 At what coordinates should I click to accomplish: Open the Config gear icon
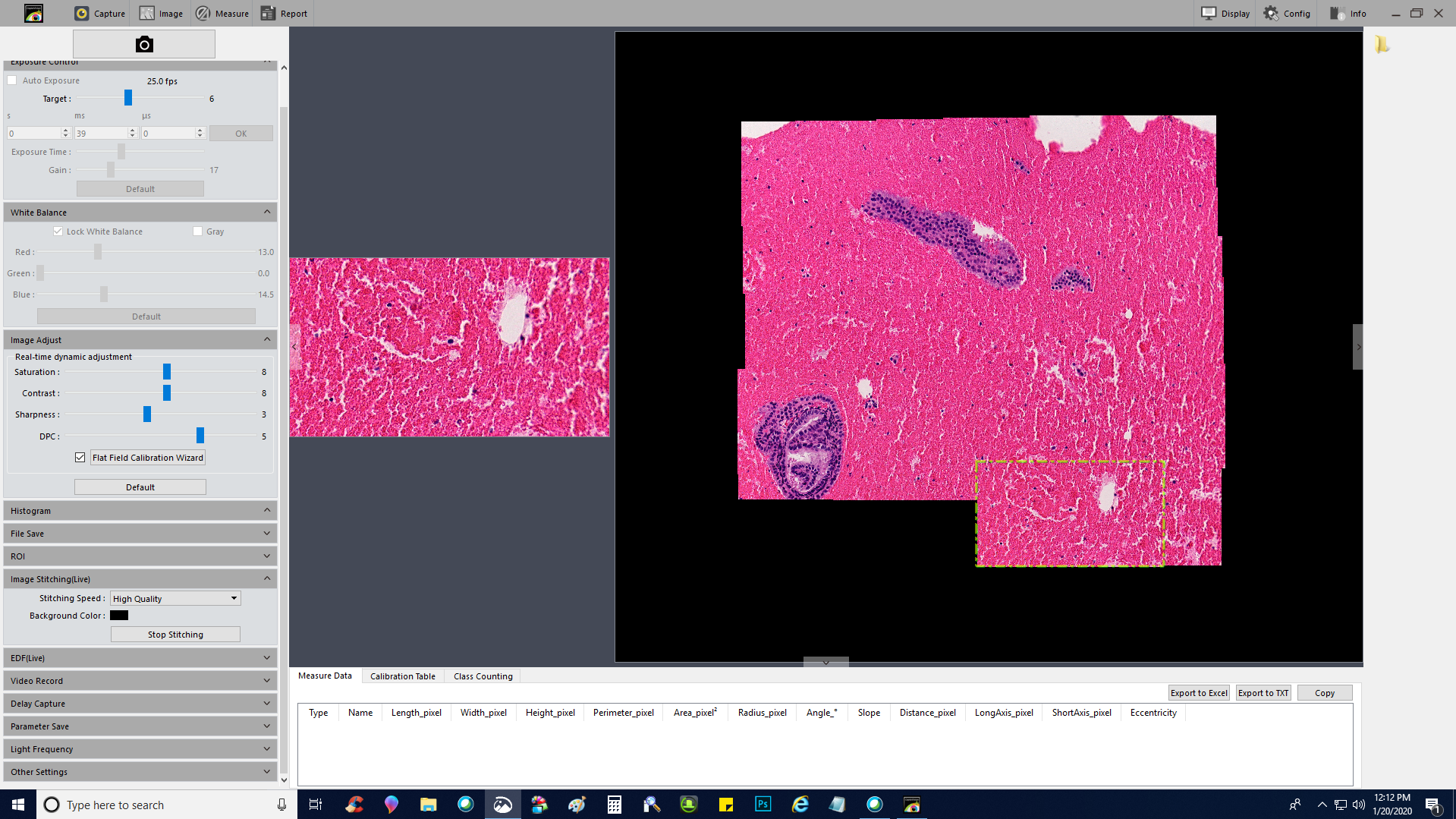coord(1271,14)
